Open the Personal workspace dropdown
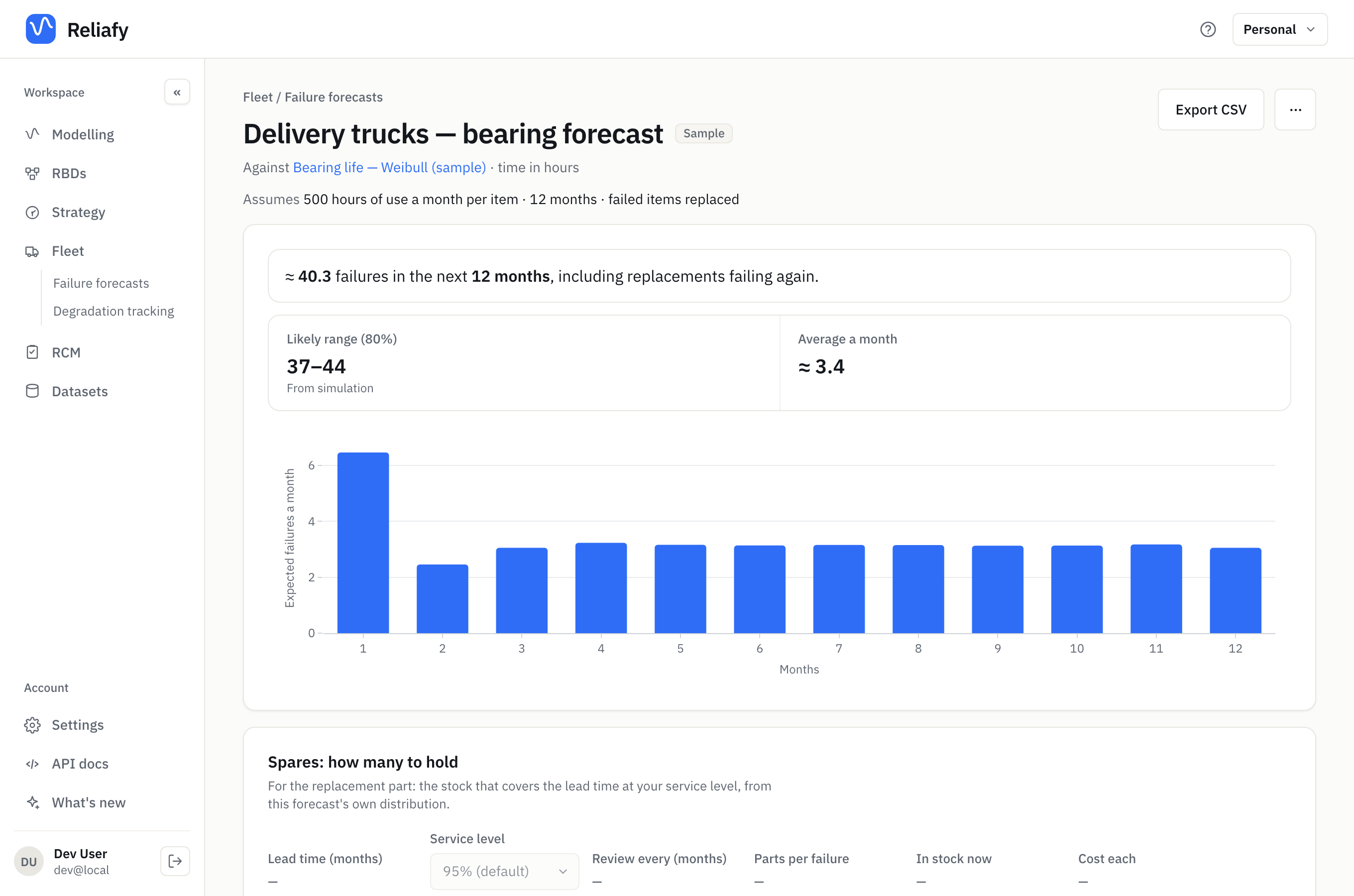This screenshot has height=896, width=1354. [1280, 29]
